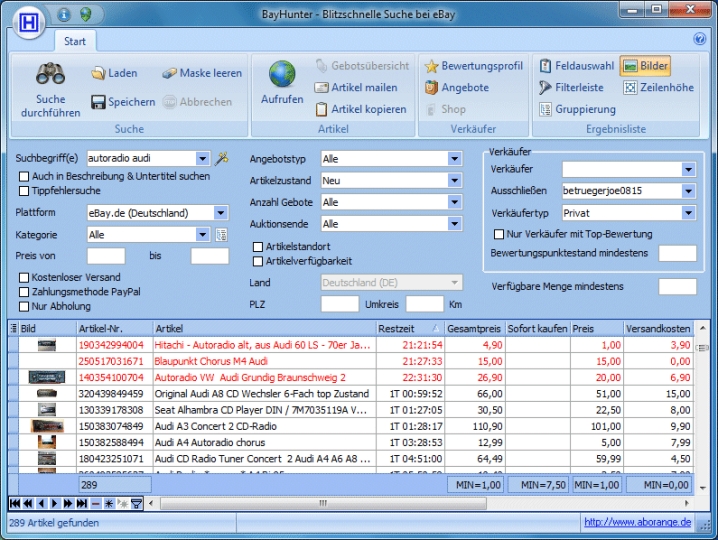Enable the Tippfehlersuche checkbox
Screen dimensions: 718x540
click(24, 191)
